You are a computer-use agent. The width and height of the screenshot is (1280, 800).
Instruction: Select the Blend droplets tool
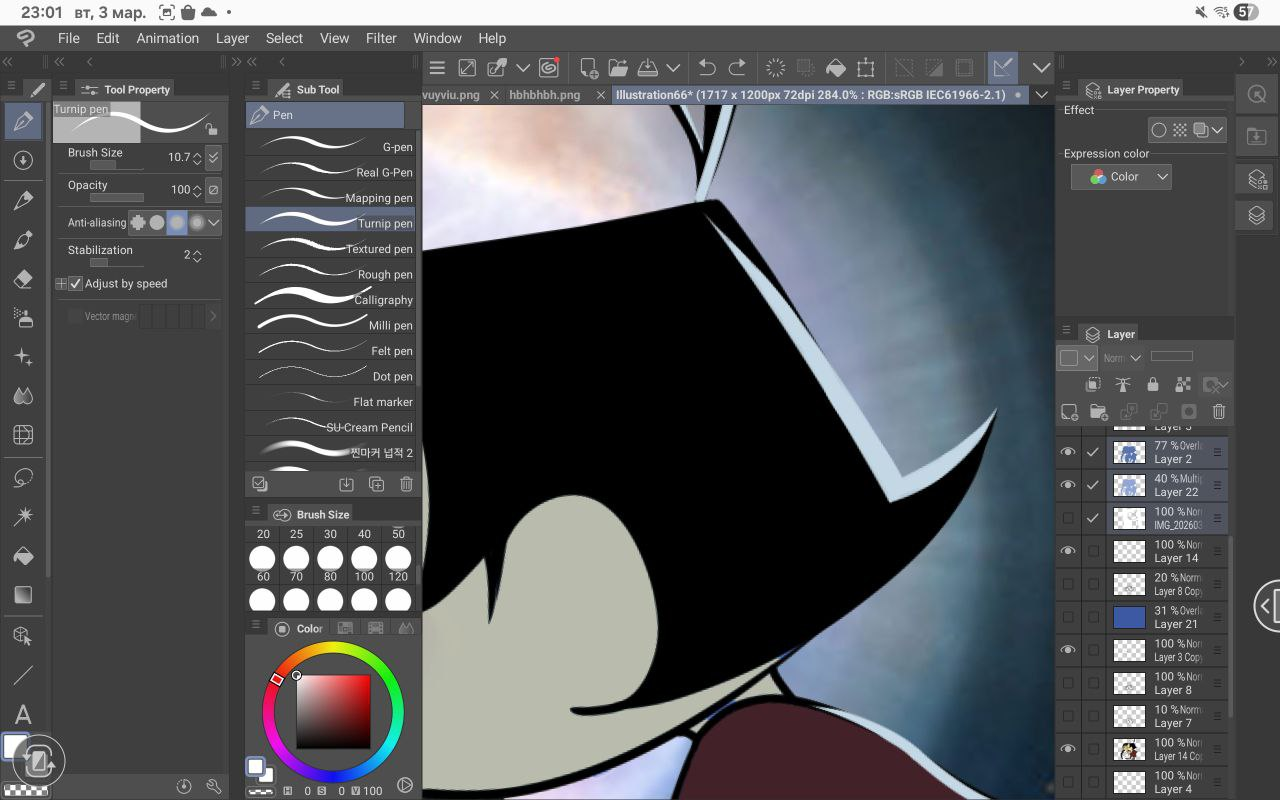coord(24,396)
